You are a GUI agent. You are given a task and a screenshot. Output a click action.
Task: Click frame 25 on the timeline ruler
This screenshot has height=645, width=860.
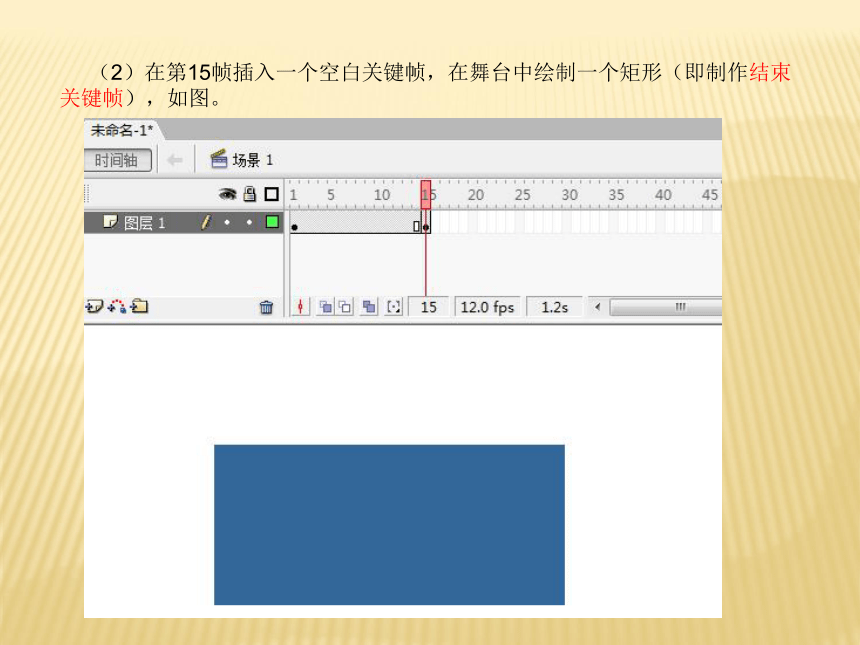[x=522, y=195]
